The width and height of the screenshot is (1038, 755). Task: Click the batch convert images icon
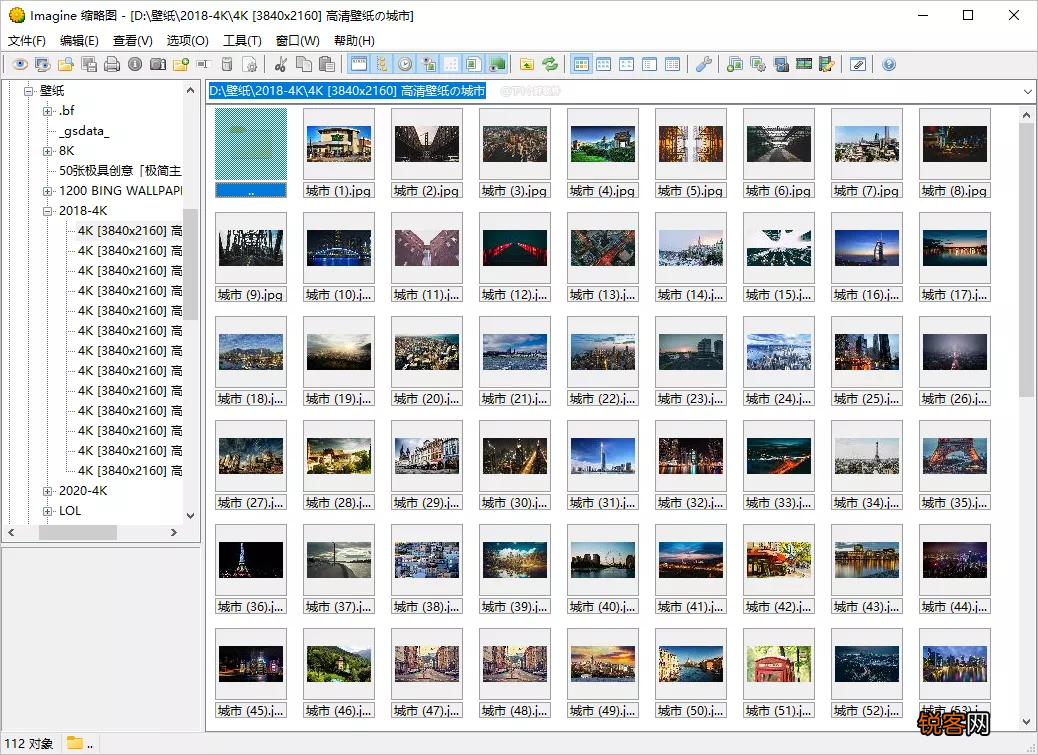735,64
